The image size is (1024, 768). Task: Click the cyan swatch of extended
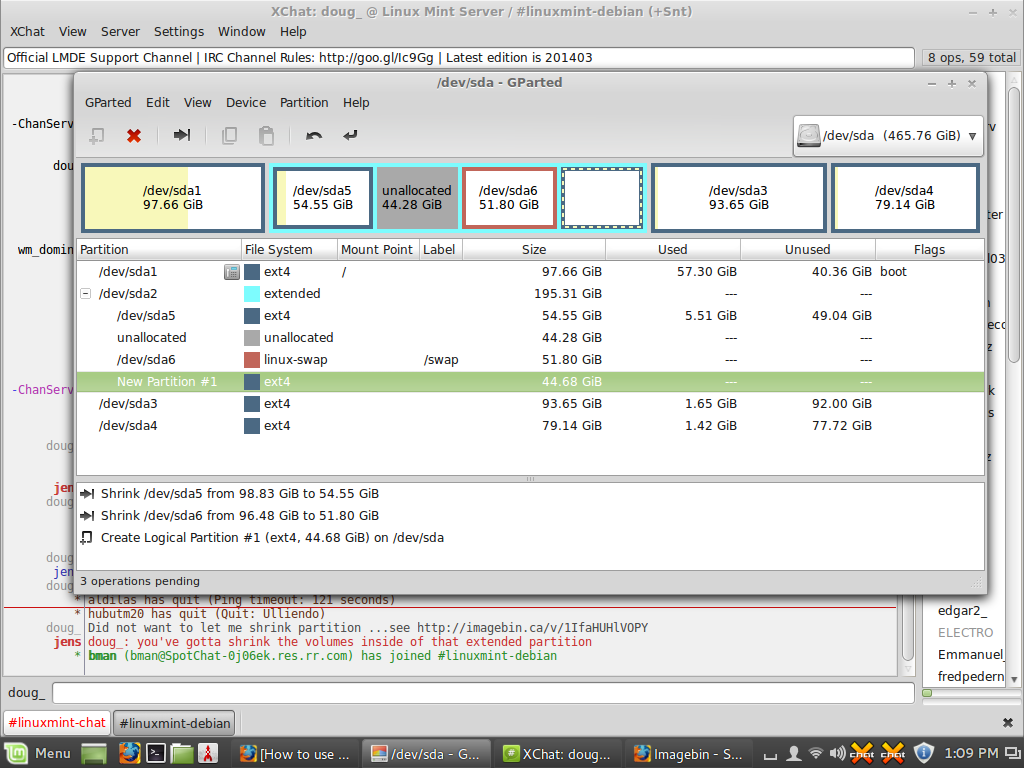click(x=252, y=294)
